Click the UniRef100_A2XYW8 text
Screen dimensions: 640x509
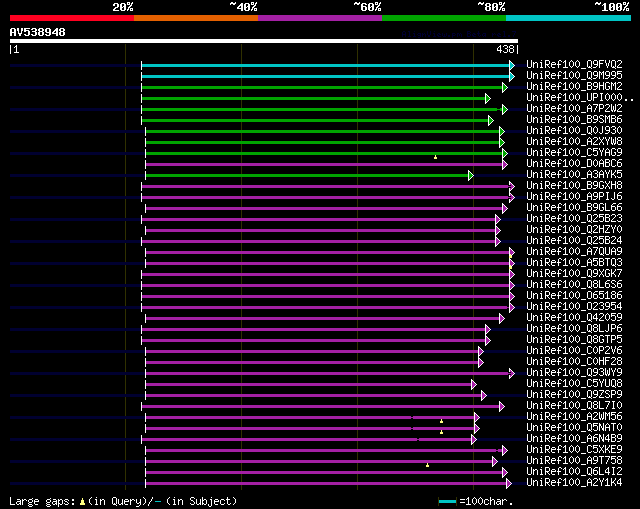coord(574,142)
